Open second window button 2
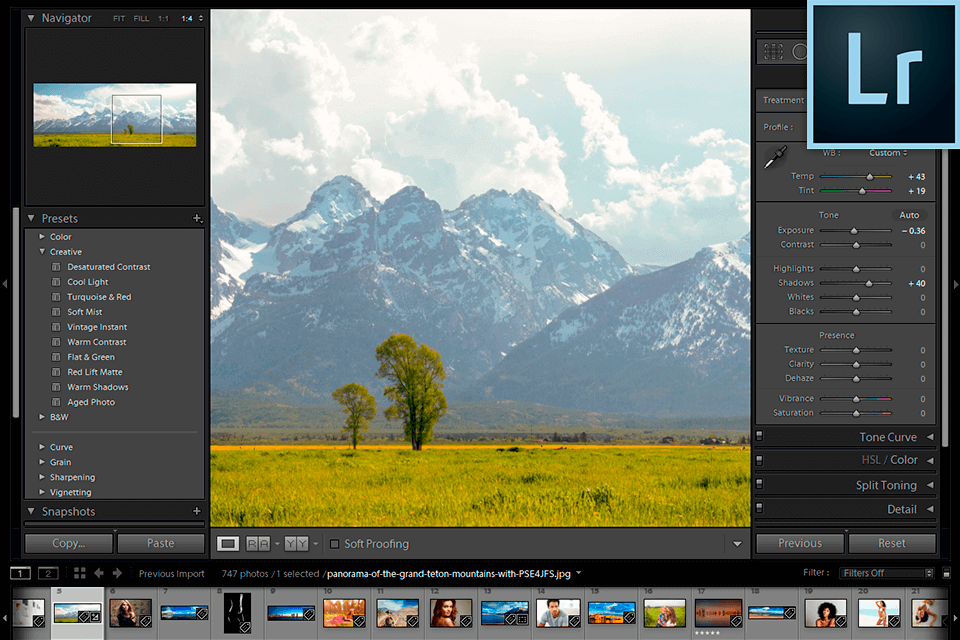The width and height of the screenshot is (960, 640). click(x=48, y=573)
